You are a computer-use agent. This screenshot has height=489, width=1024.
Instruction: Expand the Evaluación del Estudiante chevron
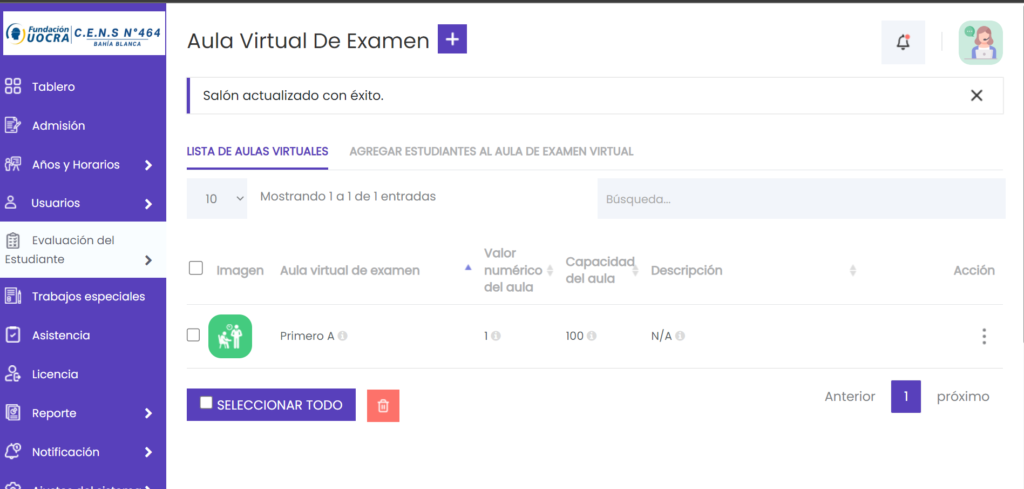click(x=148, y=260)
